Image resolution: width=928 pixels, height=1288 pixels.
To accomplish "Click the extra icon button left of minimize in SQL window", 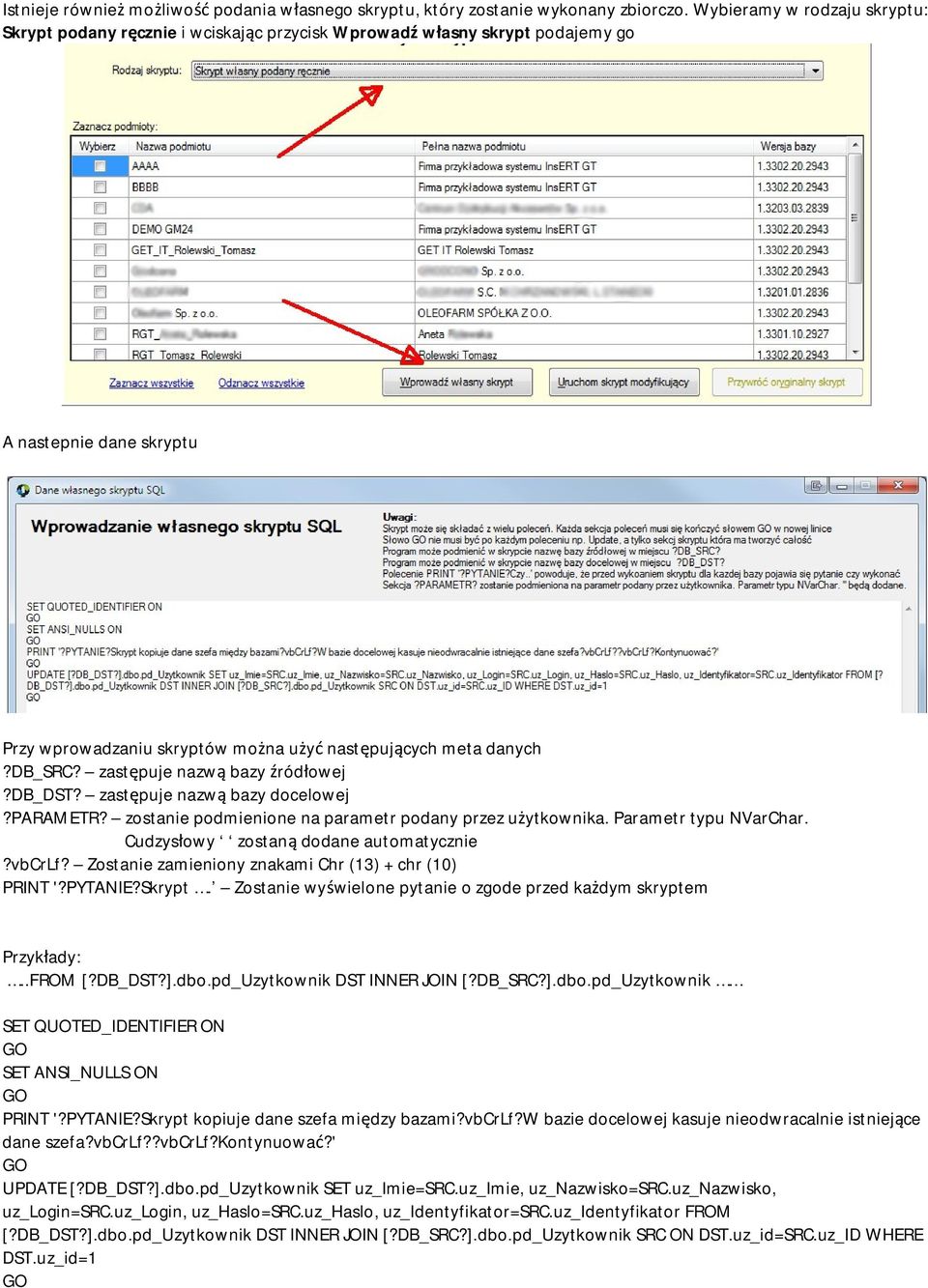I will (x=817, y=486).
